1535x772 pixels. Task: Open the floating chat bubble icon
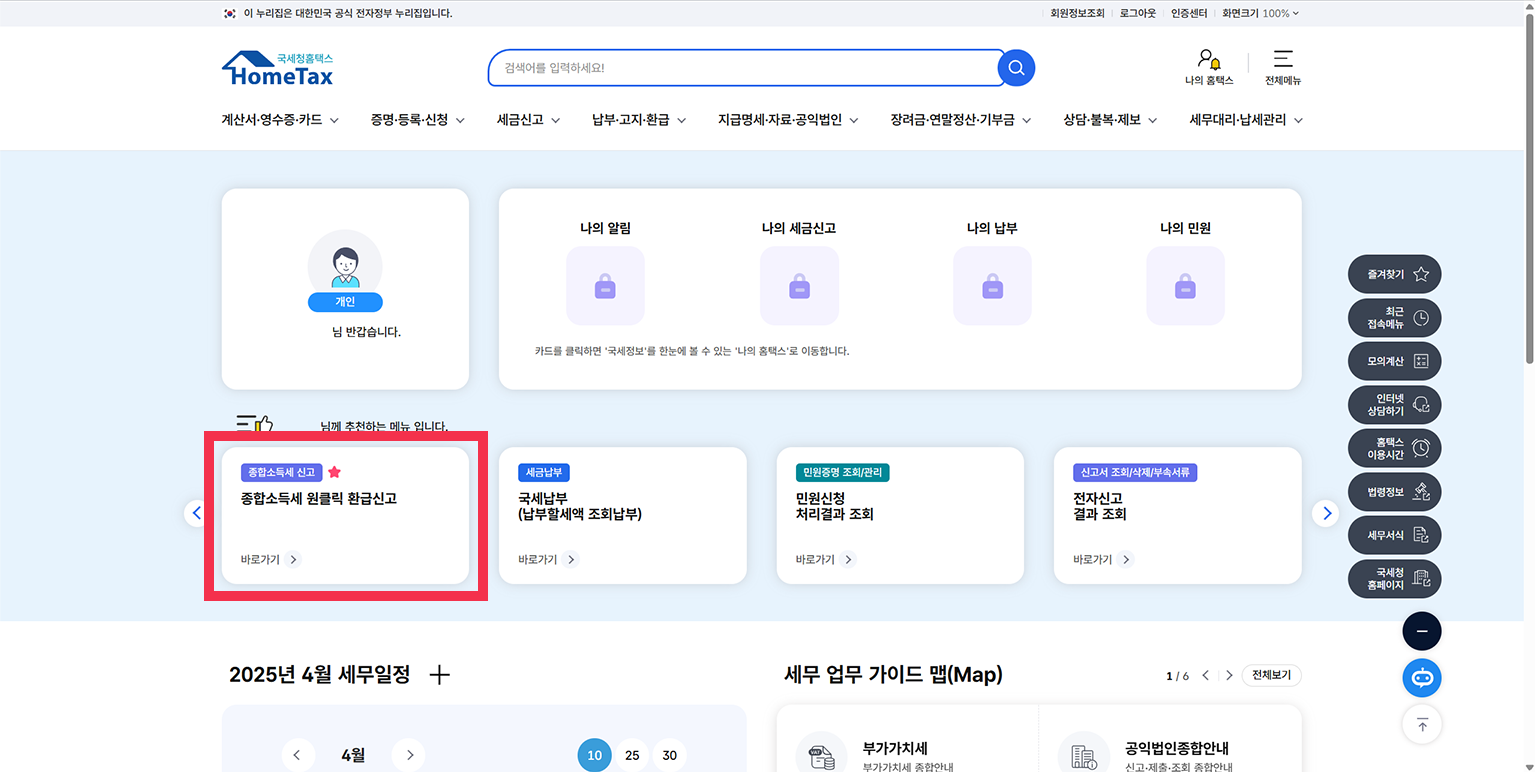[x=1422, y=677]
